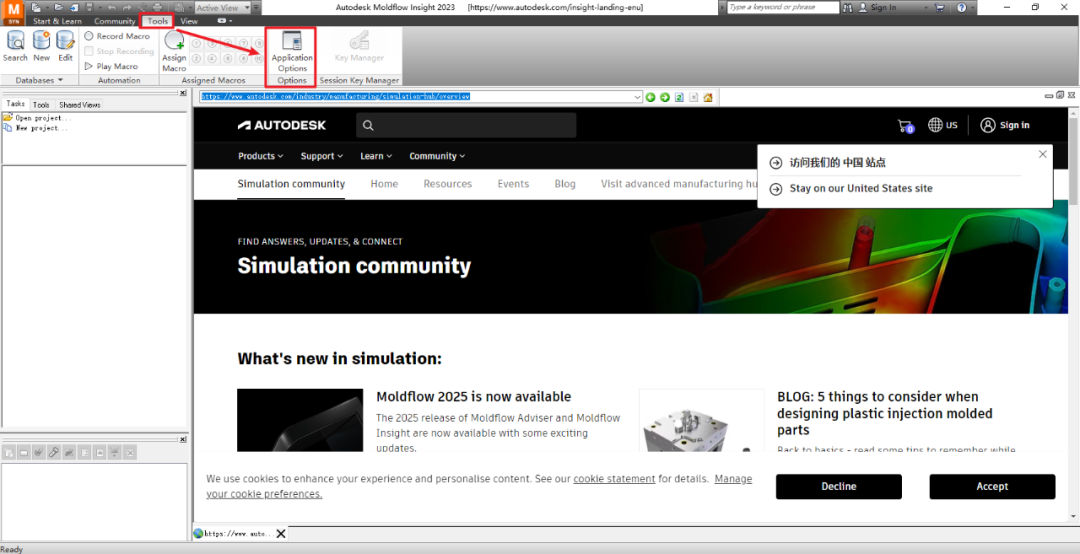Click the binoculars search icon
The height and width of the screenshot is (554, 1080).
click(847, 8)
